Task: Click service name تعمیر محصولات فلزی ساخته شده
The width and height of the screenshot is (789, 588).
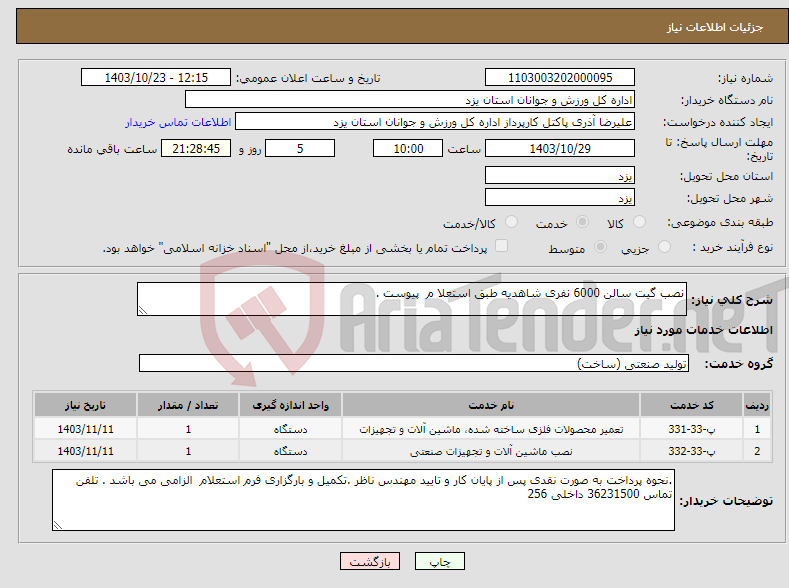Action: click(491, 429)
